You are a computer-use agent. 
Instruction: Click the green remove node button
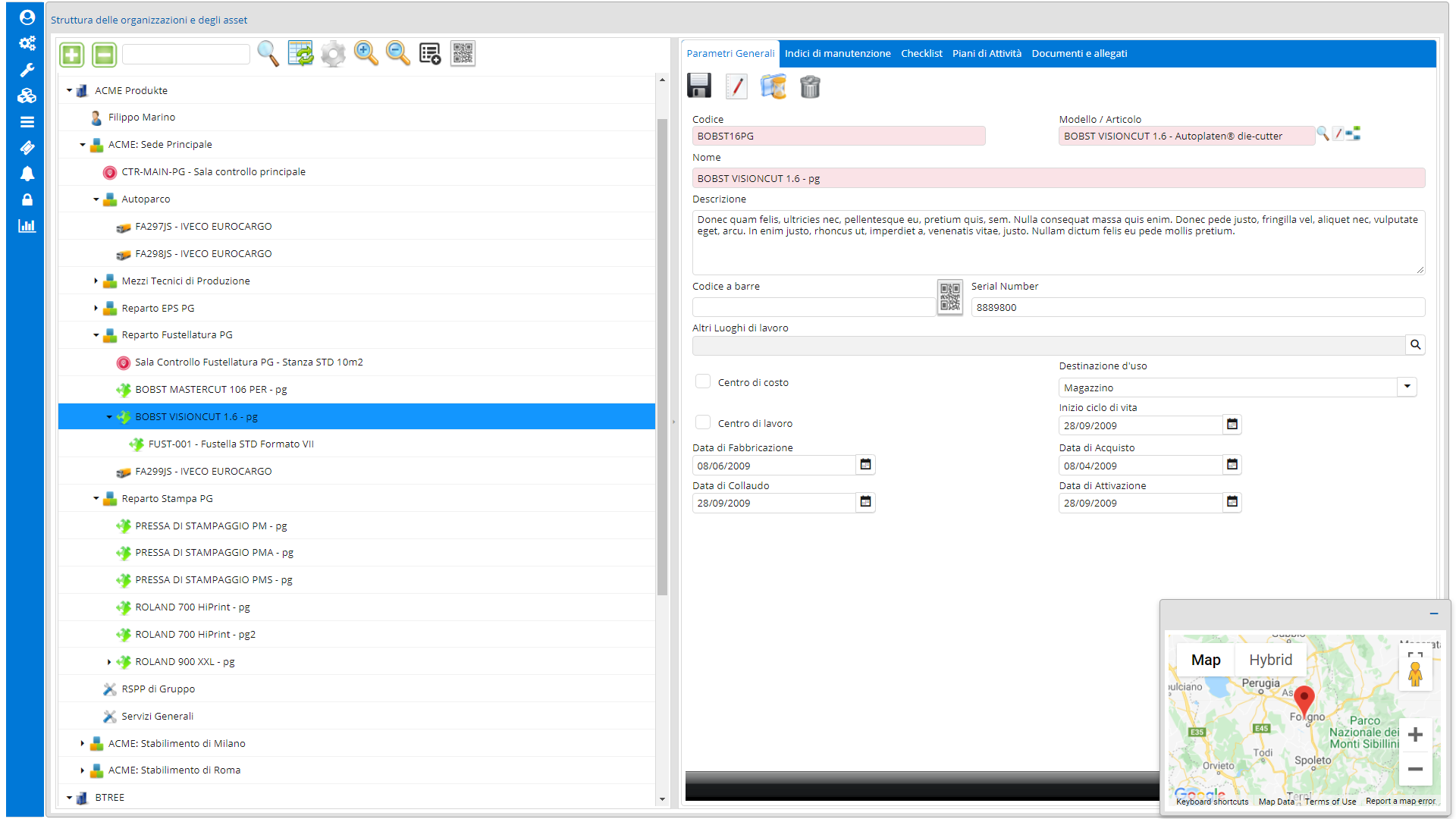105,54
